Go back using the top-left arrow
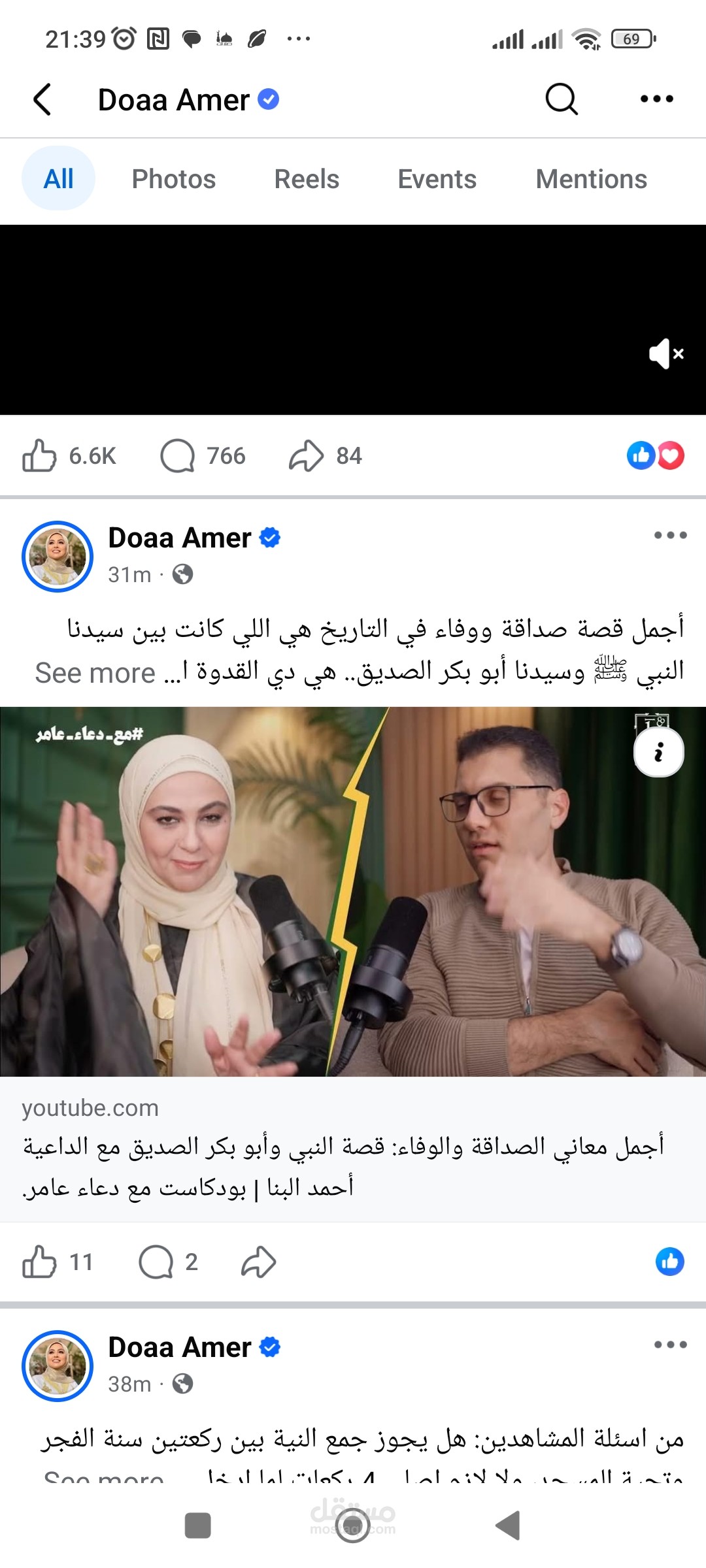The width and height of the screenshot is (706, 1568). pyautogui.click(x=42, y=99)
